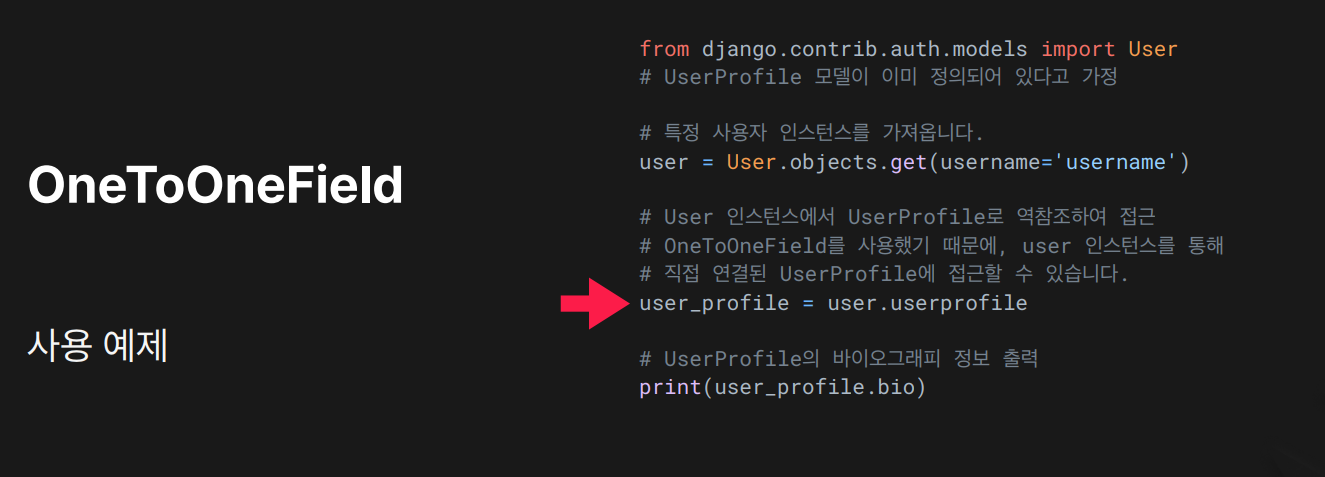Click the 사용 예제 subtitle text
This screenshot has height=477, width=1325.
(x=97, y=346)
